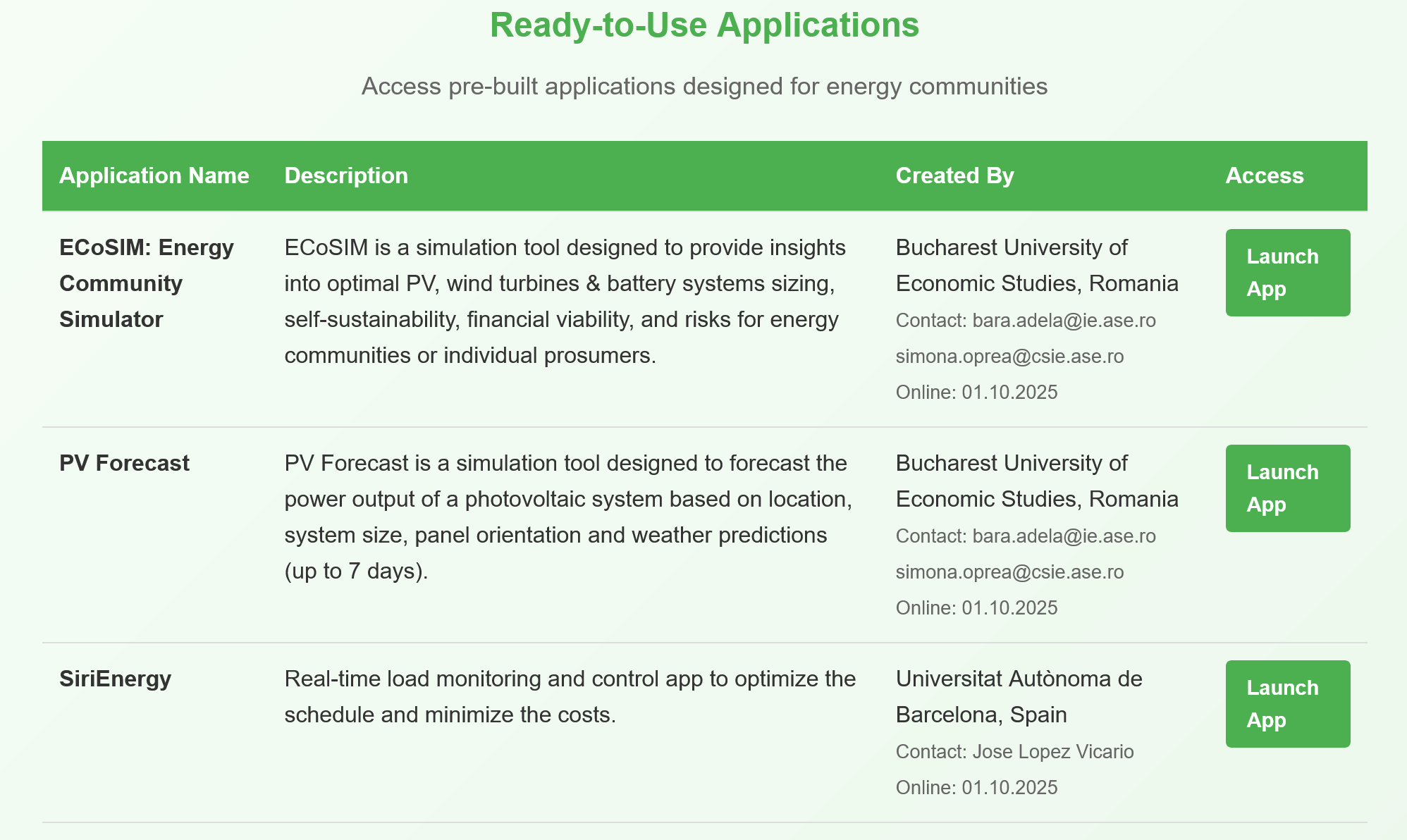Click the SiriEnergy application name
Viewport: 1407px width, 840px height.
(x=115, y=679)
